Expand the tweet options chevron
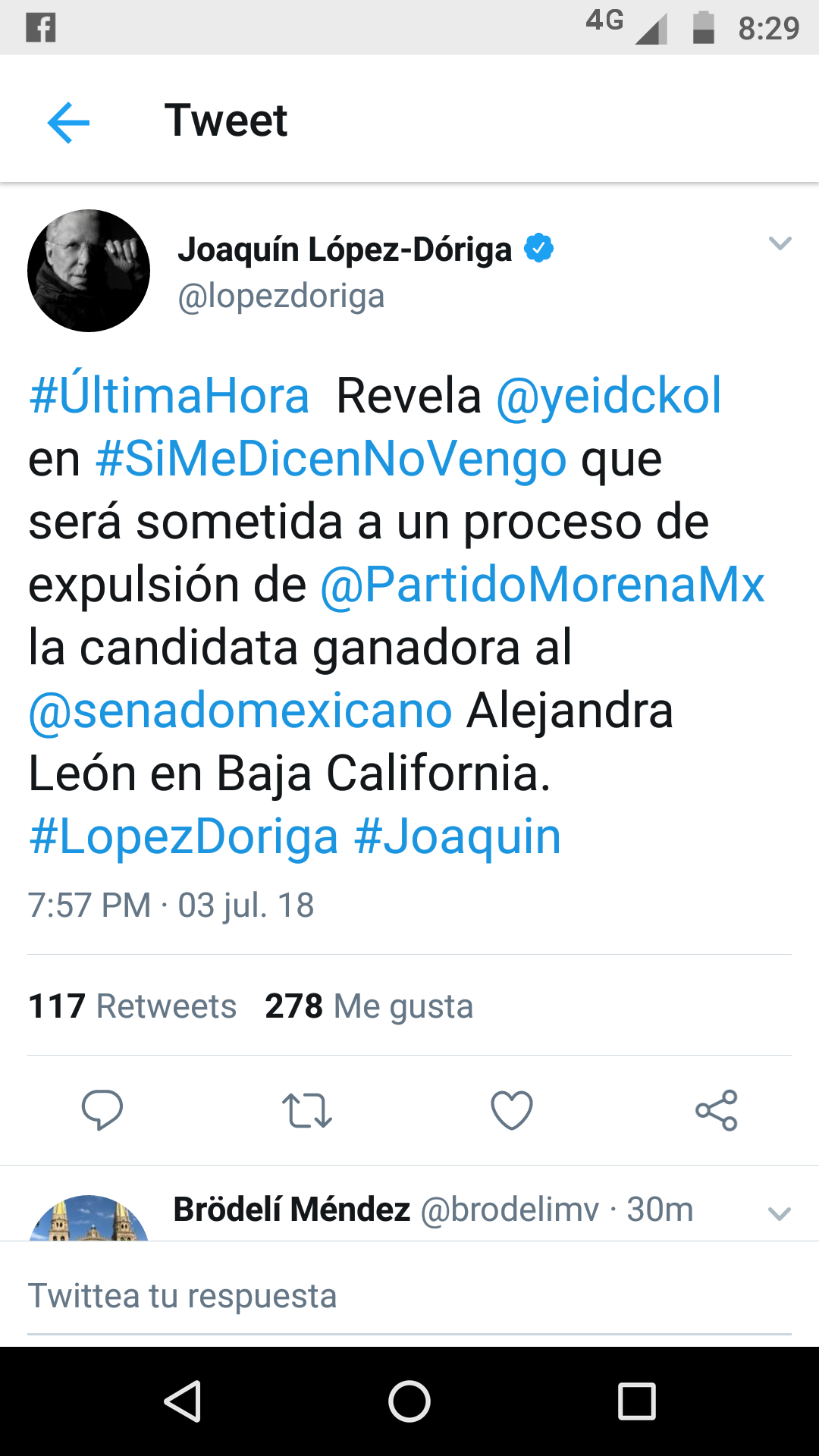819x1456 pixels. (780, 243)
